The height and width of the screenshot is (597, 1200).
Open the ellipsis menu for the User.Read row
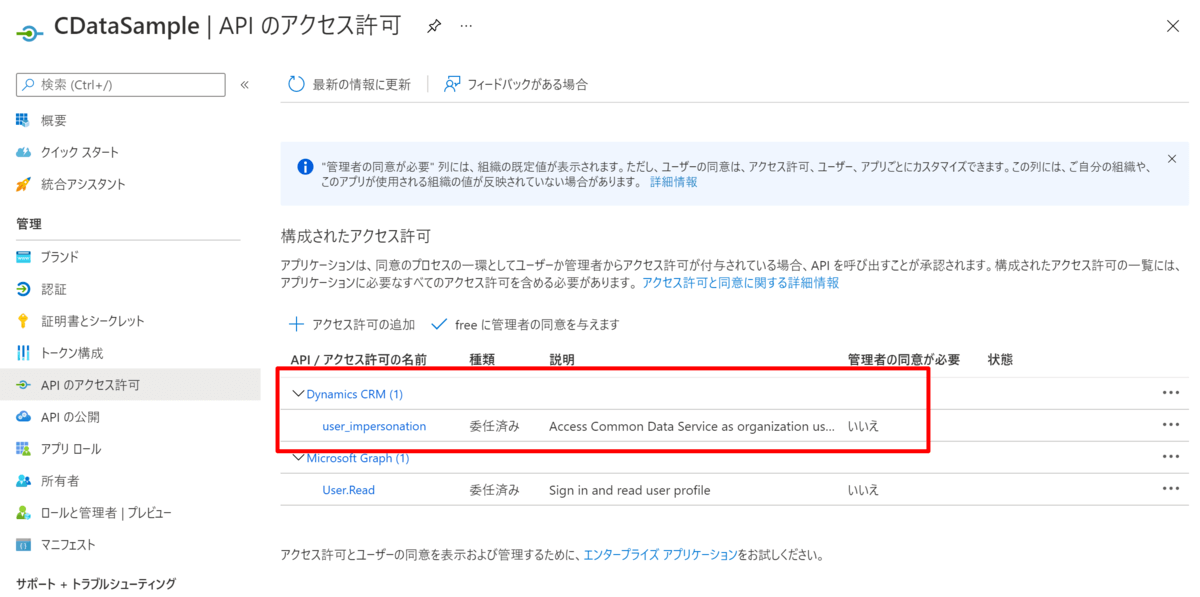pos(1171,489)
